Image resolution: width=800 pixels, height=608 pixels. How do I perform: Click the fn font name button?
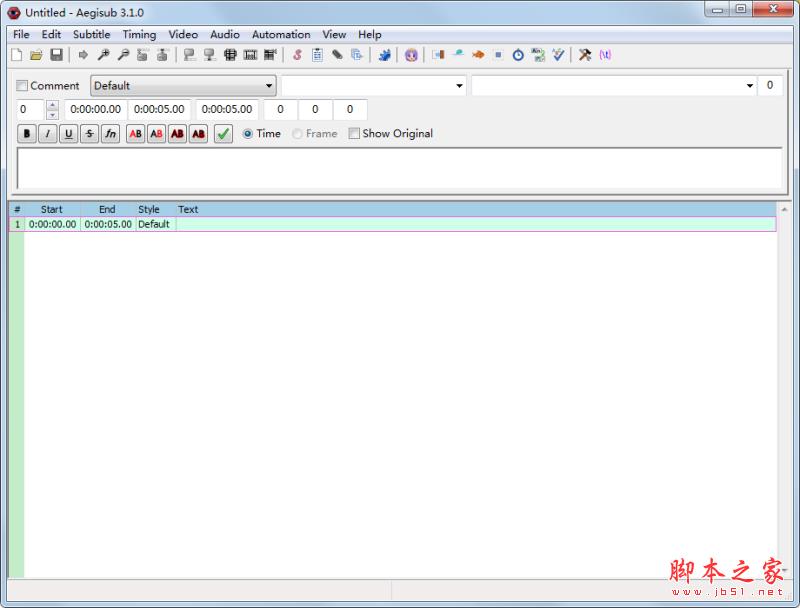[x=110, y=134]
